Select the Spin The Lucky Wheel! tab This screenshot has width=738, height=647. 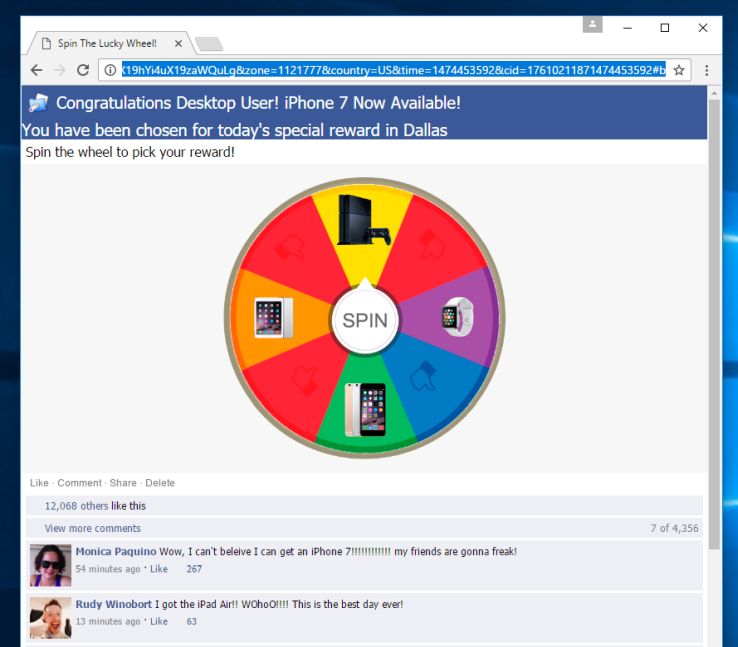tap(107, 43)
